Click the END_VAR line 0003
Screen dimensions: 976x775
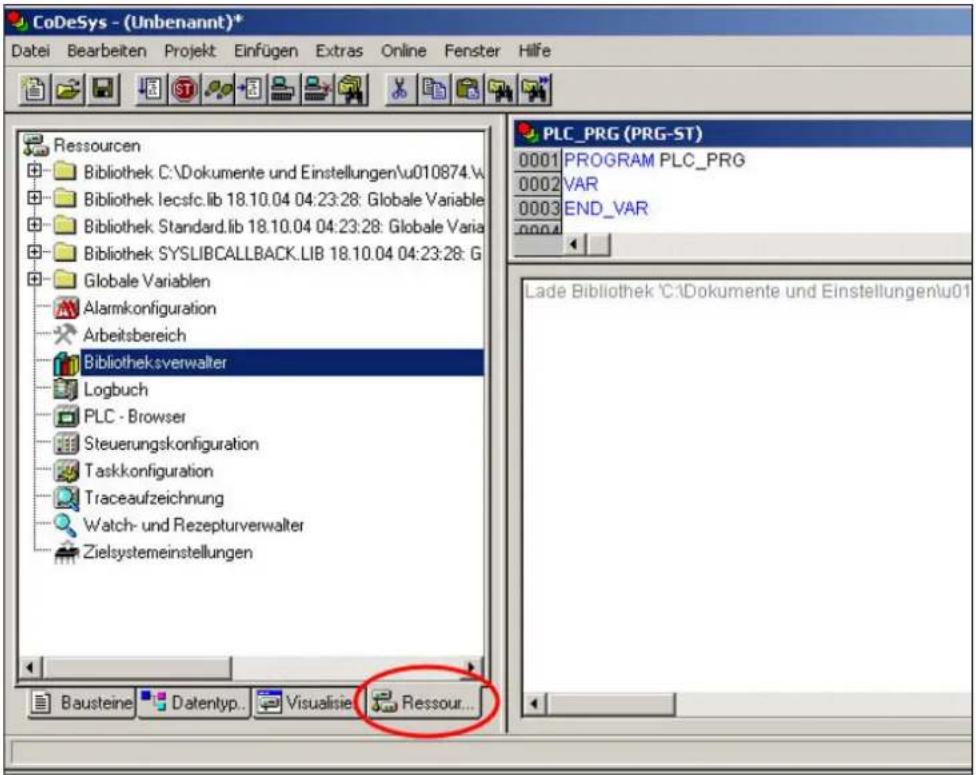pos(606,209)
